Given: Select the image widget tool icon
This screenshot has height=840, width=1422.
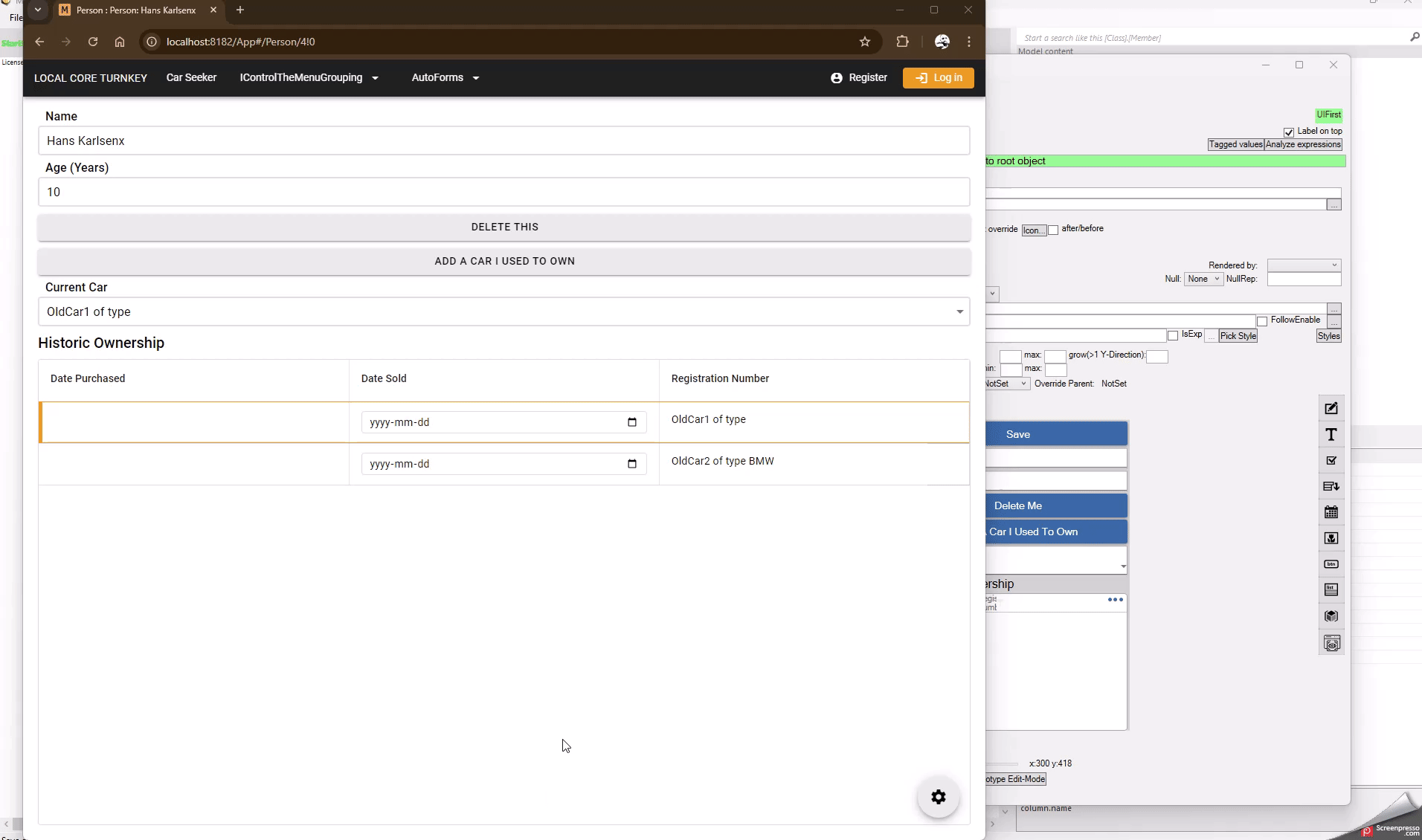Looking at the screenshot, I should [1331, 538].
